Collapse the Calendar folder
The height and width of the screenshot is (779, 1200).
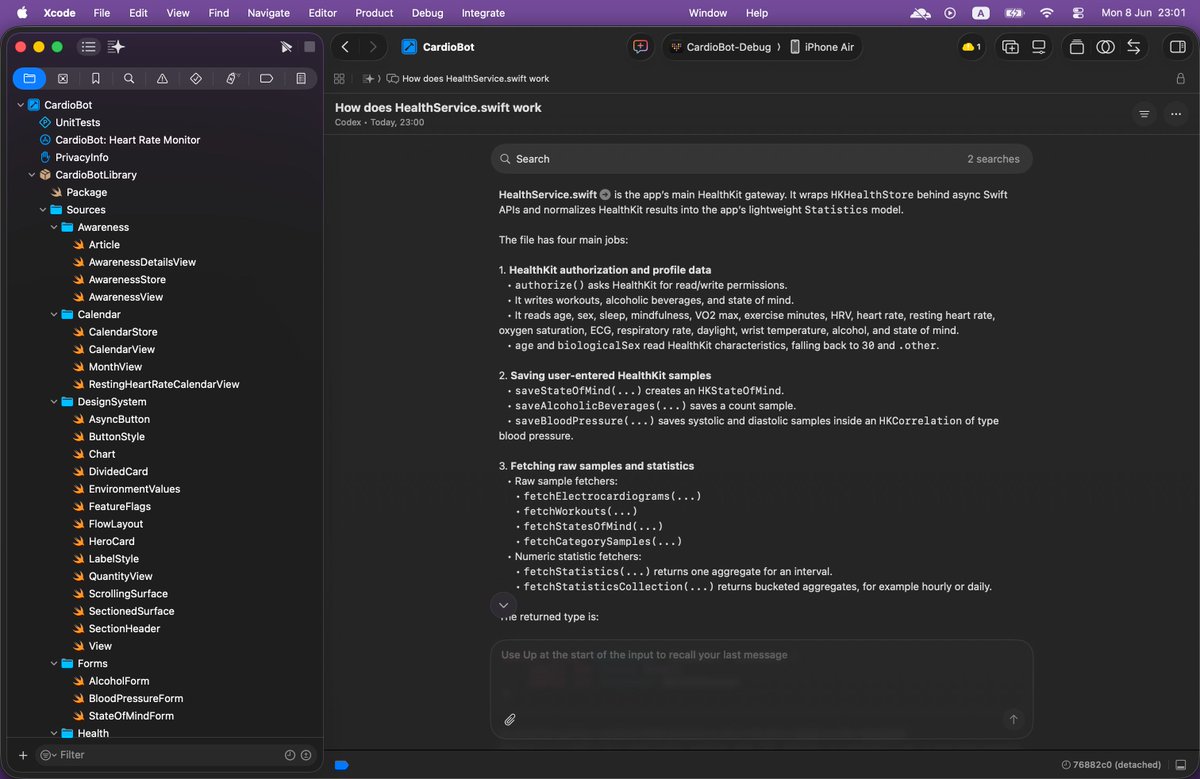coord(54,314)
